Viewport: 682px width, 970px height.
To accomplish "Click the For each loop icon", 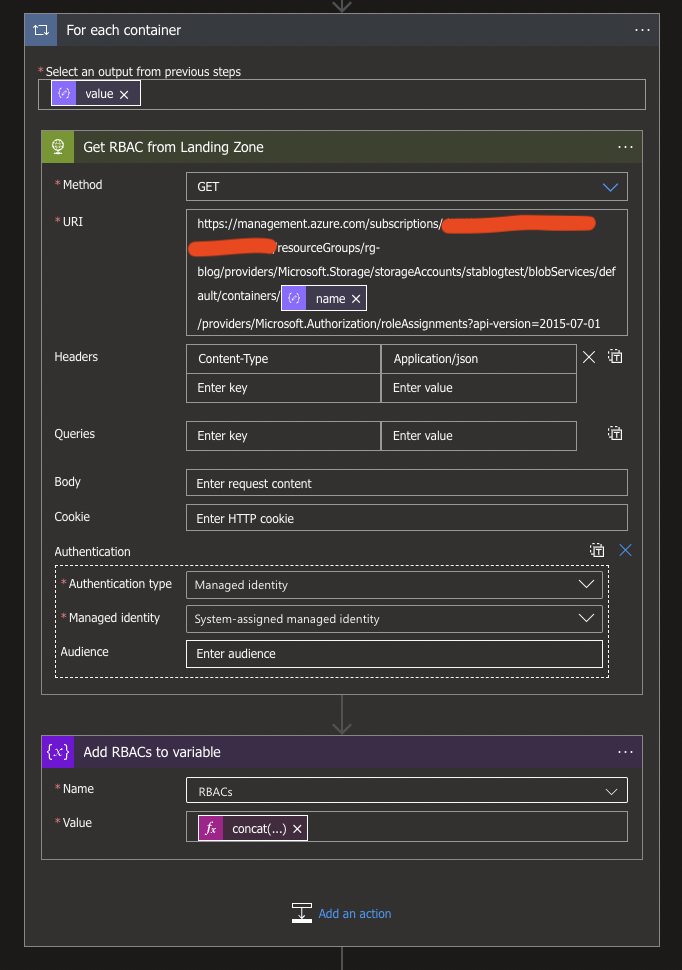I will click(41, 30).
